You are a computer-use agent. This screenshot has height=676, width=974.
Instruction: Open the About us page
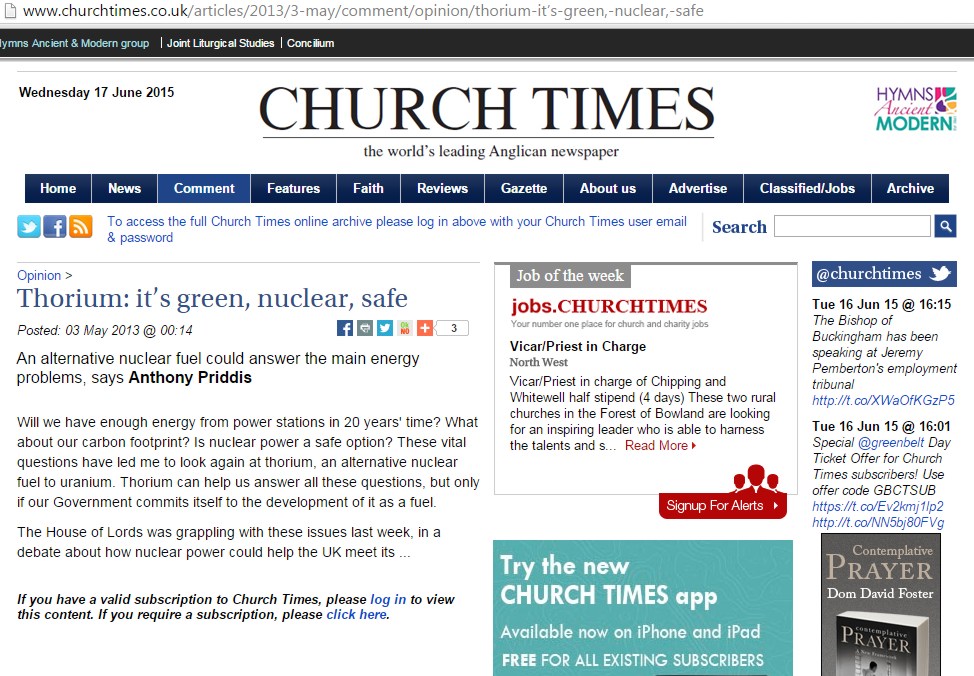click(608, 188)
